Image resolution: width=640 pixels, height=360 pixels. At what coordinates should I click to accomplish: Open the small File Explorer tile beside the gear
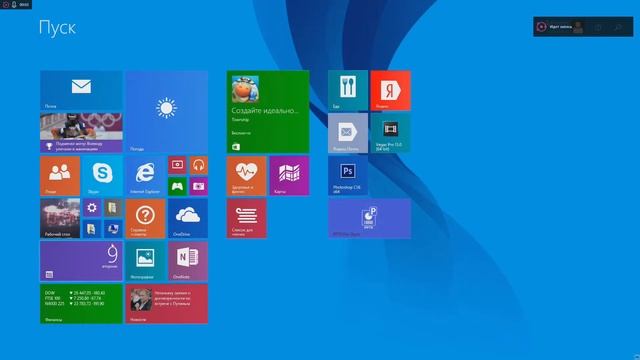(x=113, y=208)
